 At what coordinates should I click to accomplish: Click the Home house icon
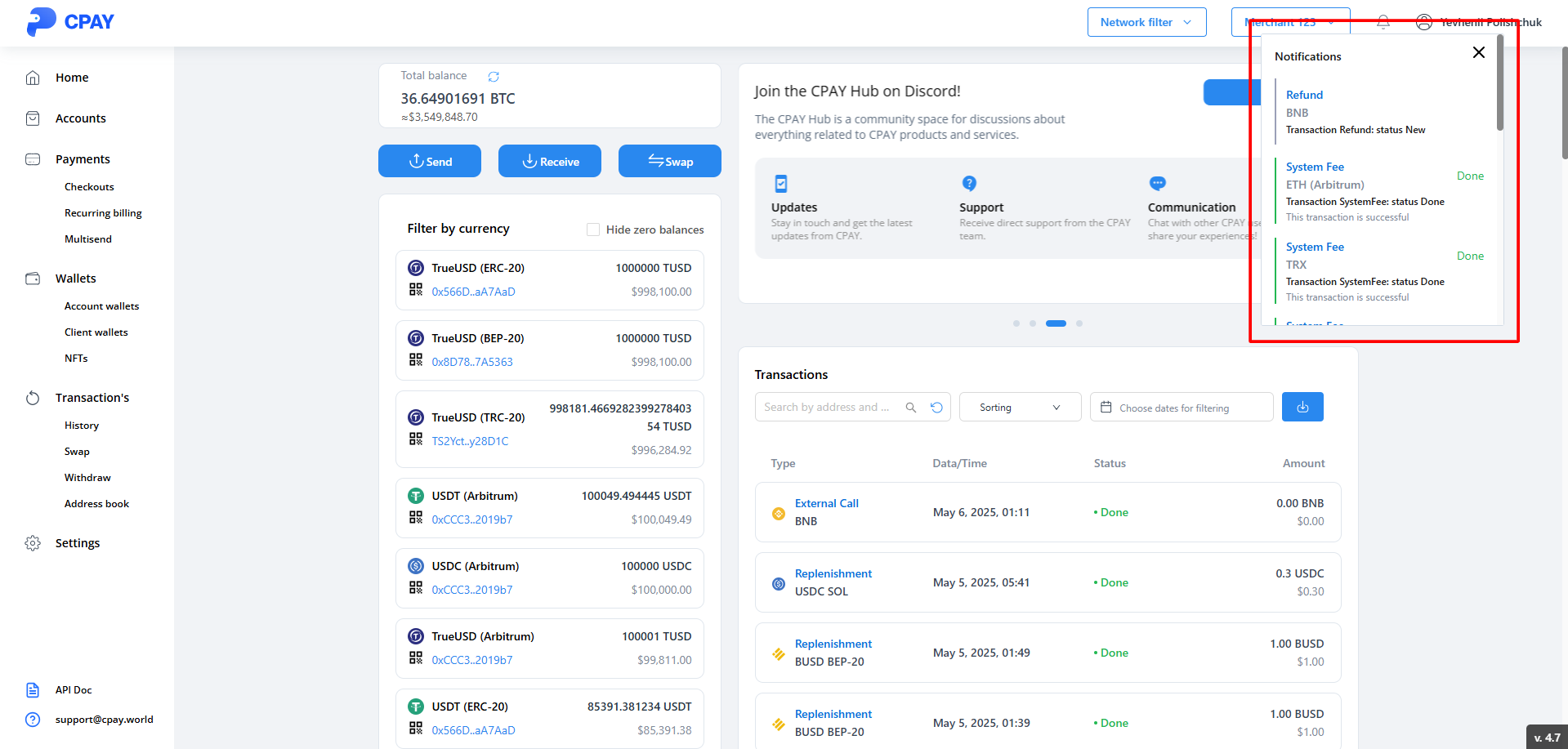tap(33, 78)
